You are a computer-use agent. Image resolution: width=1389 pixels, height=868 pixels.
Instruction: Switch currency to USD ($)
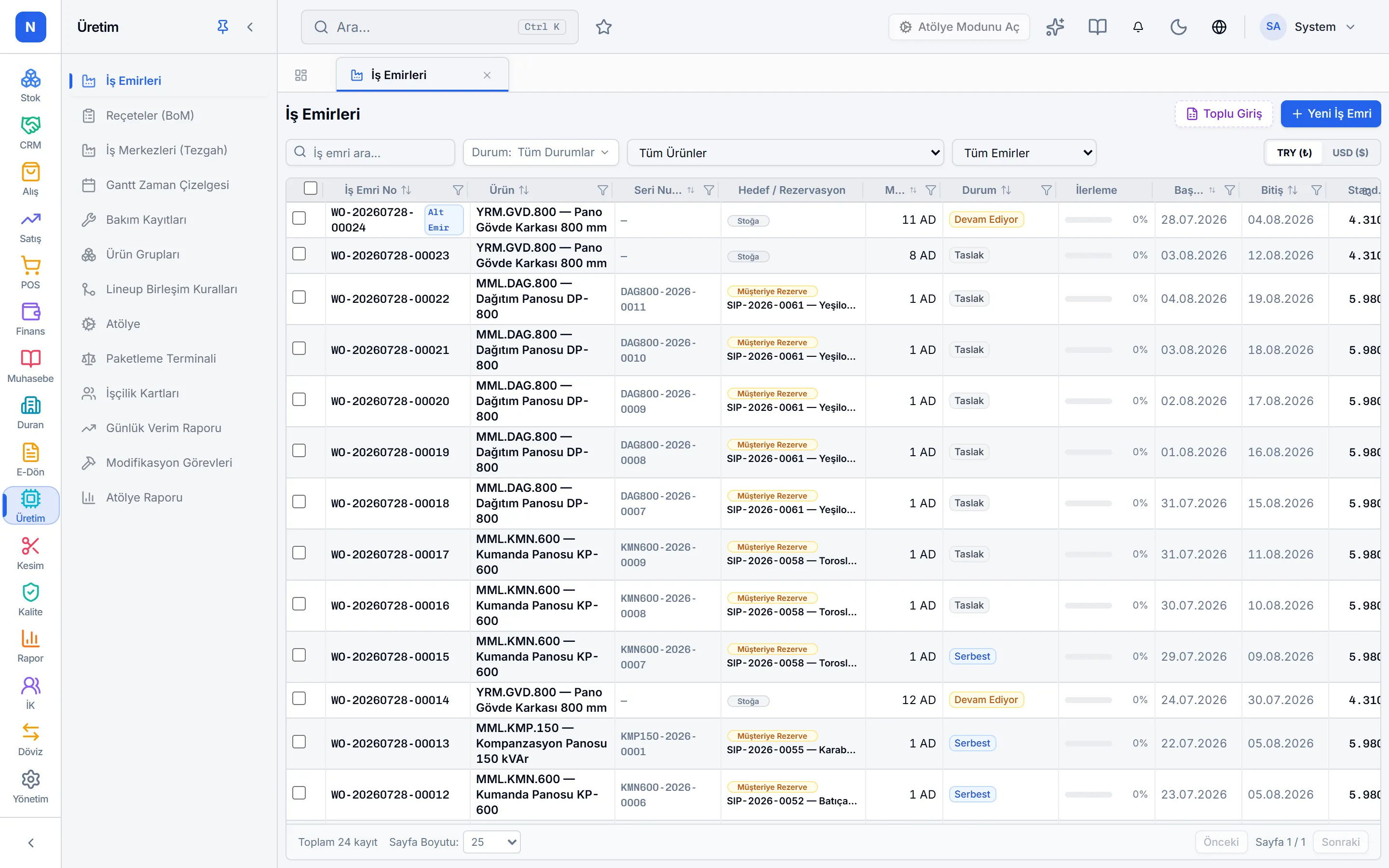(x=1350, y=153)
